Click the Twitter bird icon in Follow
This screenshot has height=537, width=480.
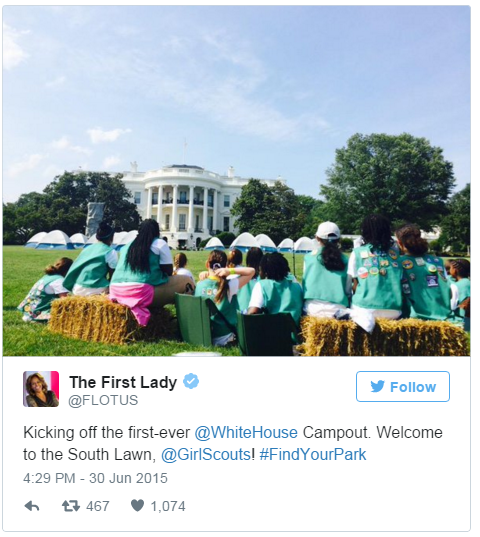point(377,387)
